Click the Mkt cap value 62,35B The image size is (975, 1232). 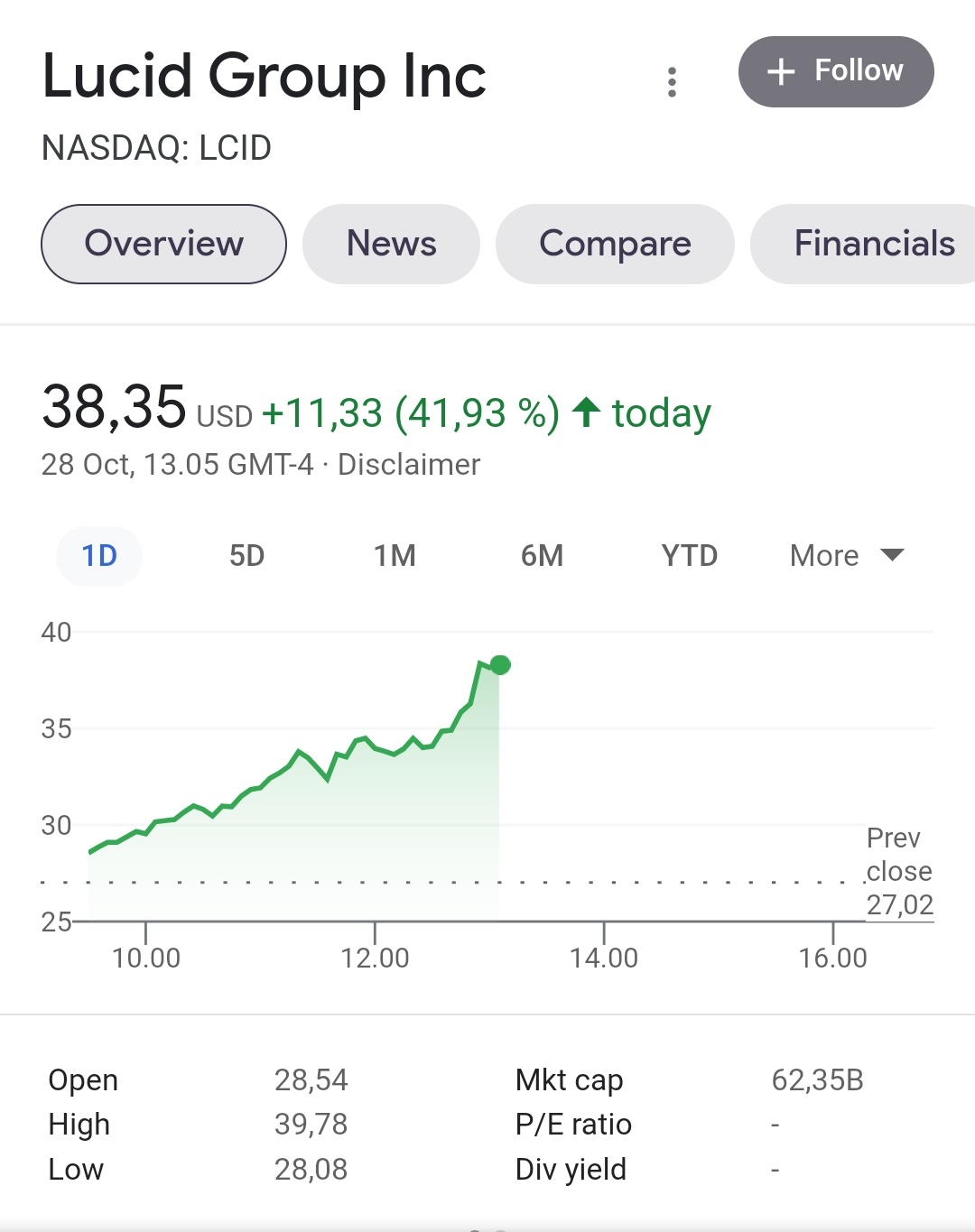coord(817,1079)
